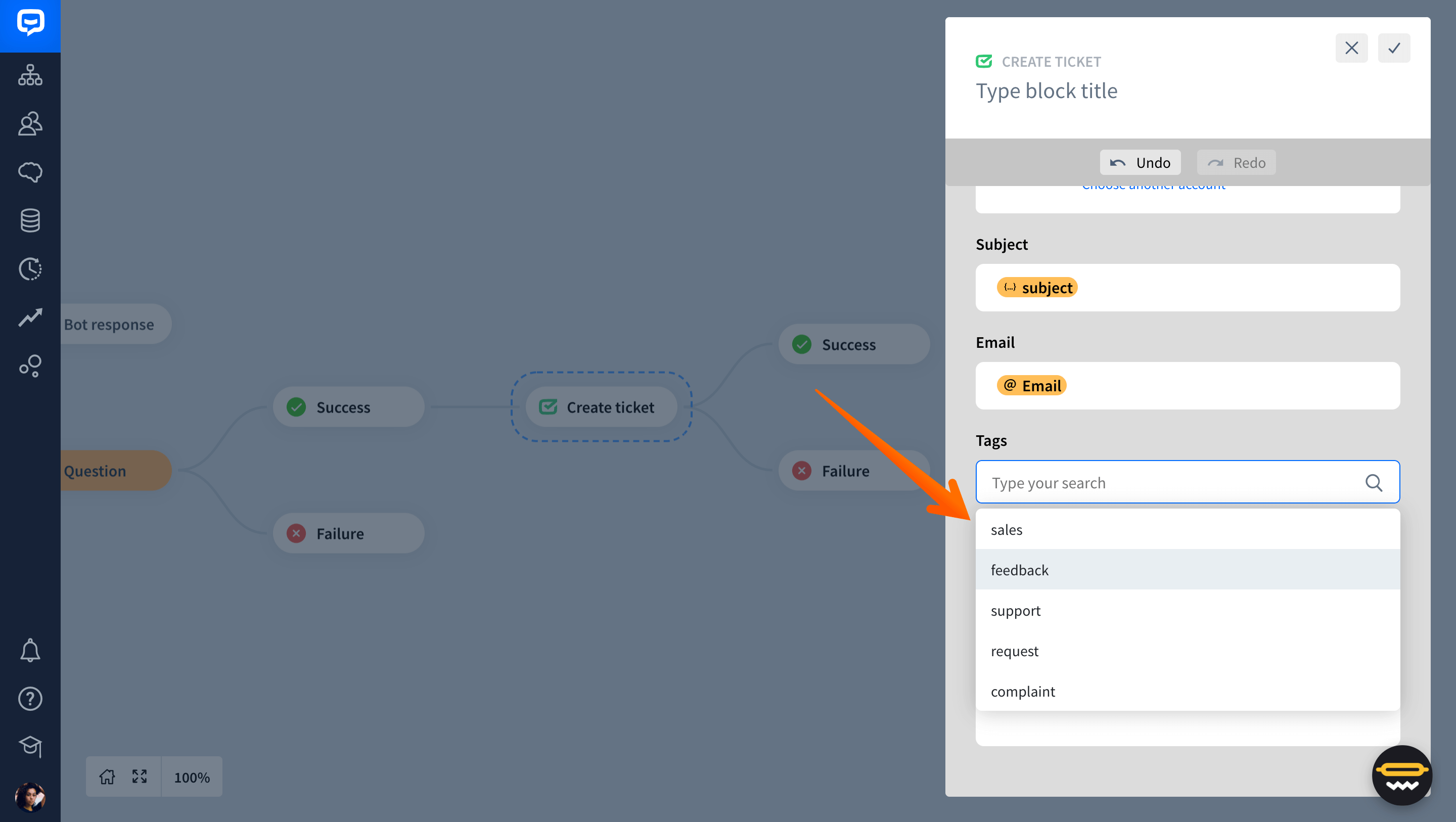This screenshot has width=1456, height=822.
Task: Open the Reports trend-line icon in sidebar
Action: pos(30,317)
